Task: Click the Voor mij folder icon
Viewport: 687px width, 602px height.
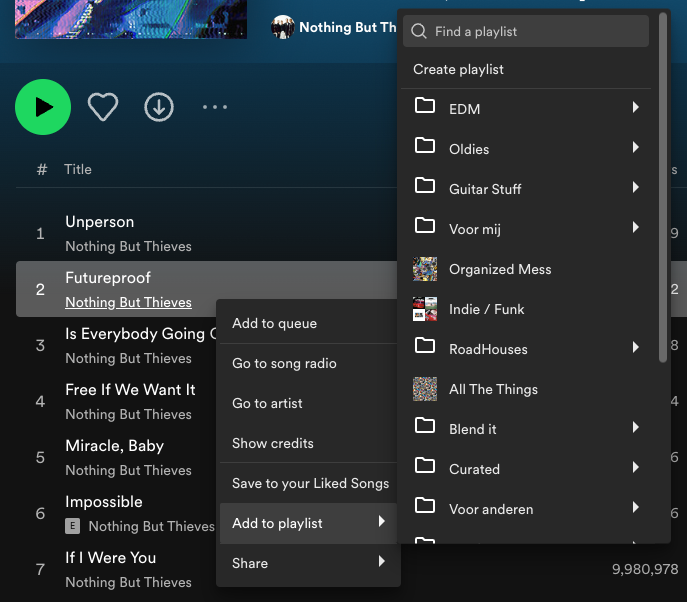Action: [425, 226]
